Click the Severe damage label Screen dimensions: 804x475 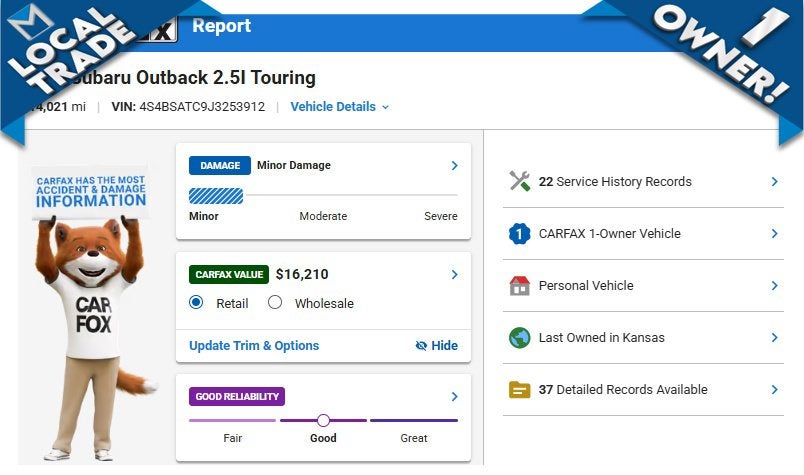(x=440, y=216)
